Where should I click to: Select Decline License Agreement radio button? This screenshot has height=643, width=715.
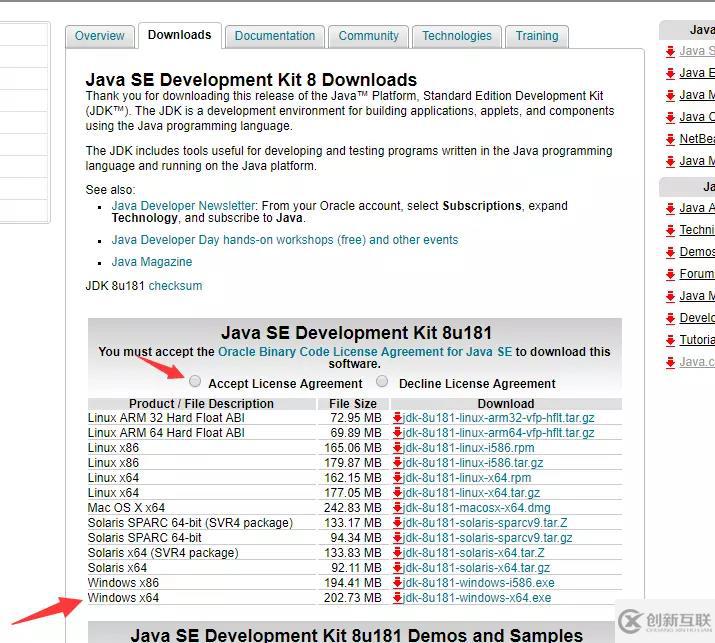click(x=382, y=381)
